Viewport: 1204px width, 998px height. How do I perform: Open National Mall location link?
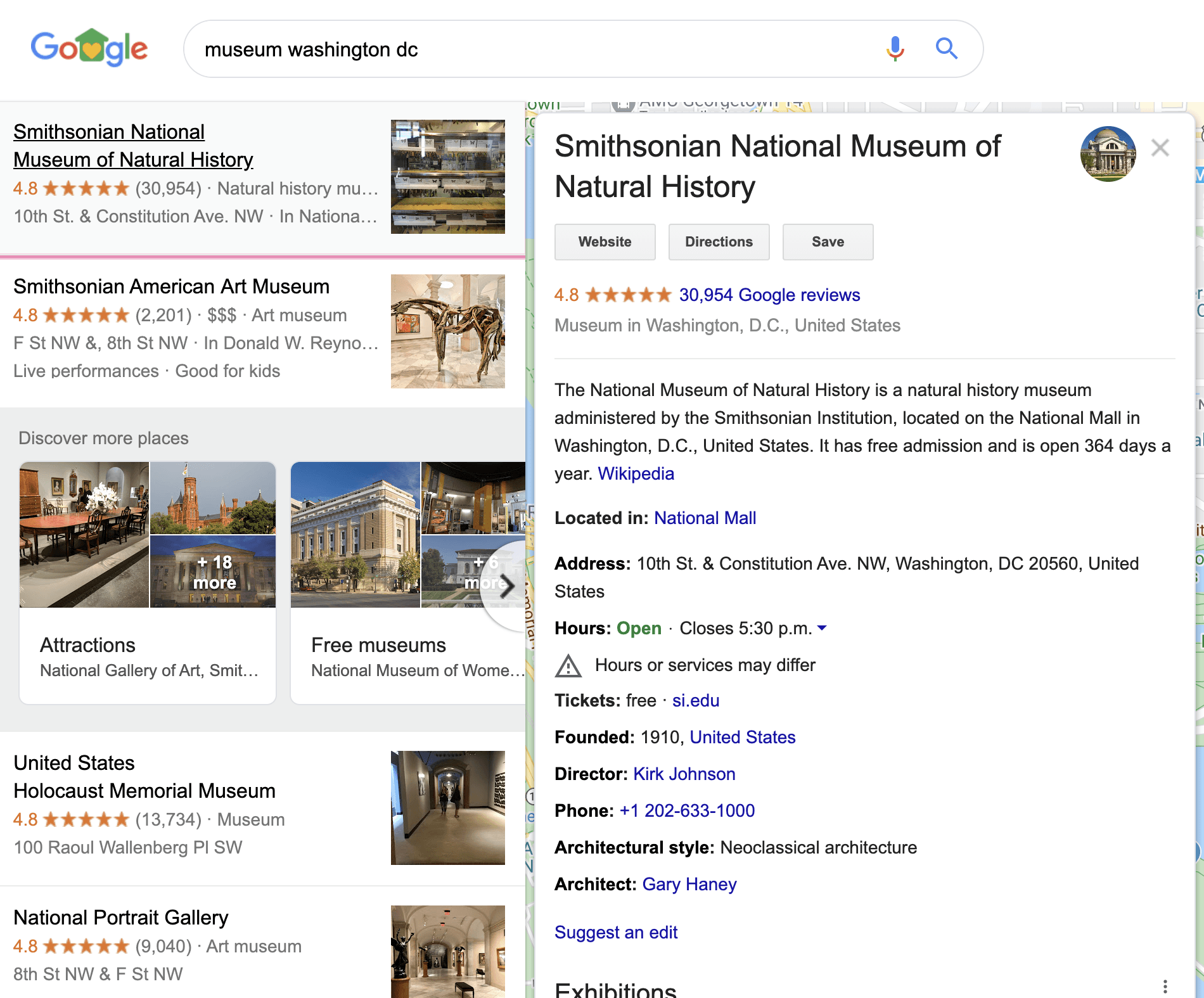[x=705, y=518]
